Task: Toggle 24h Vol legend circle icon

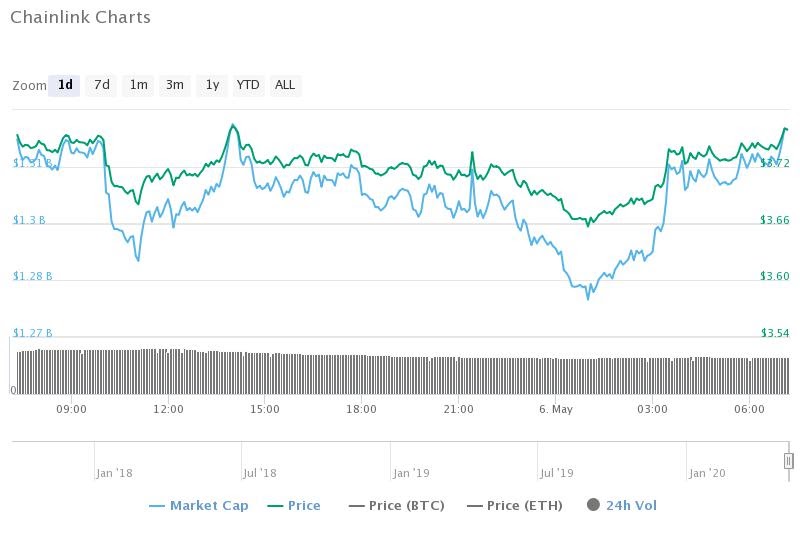Action: point(593,505)
